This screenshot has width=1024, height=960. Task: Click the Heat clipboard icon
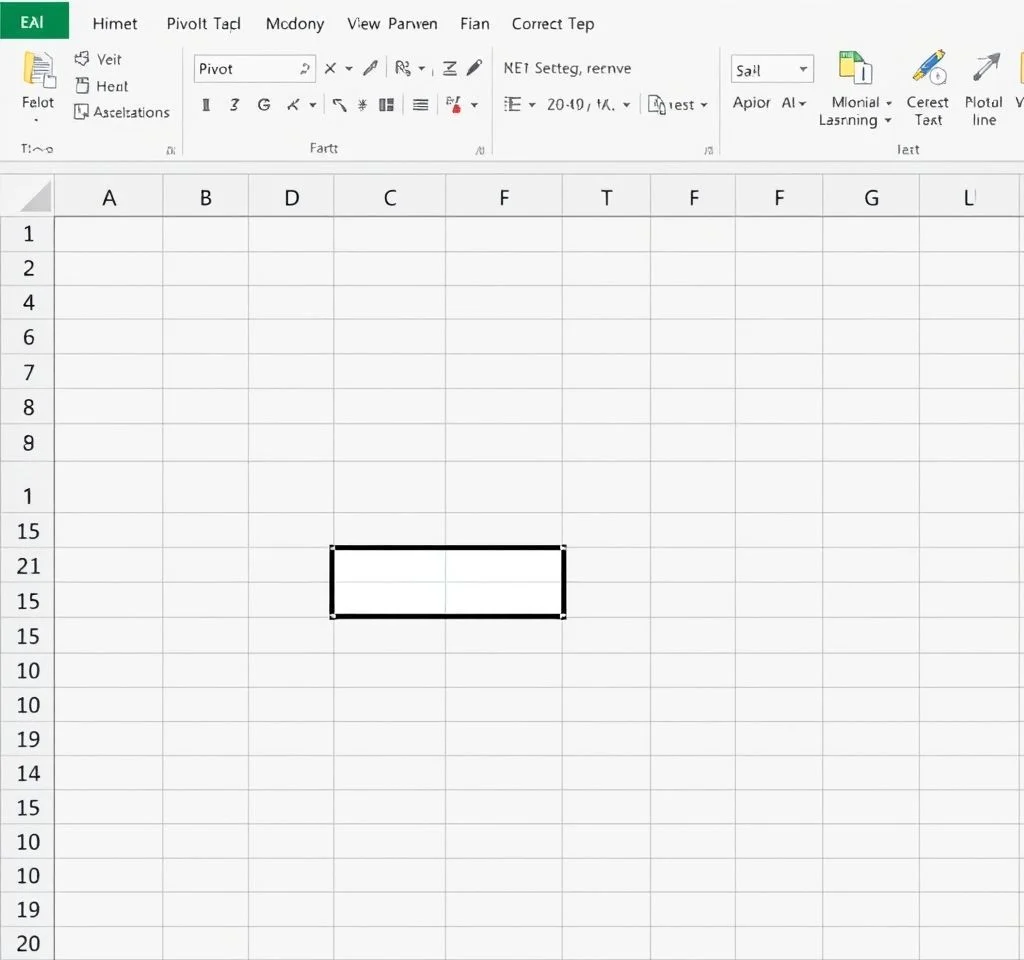(82, 86)
